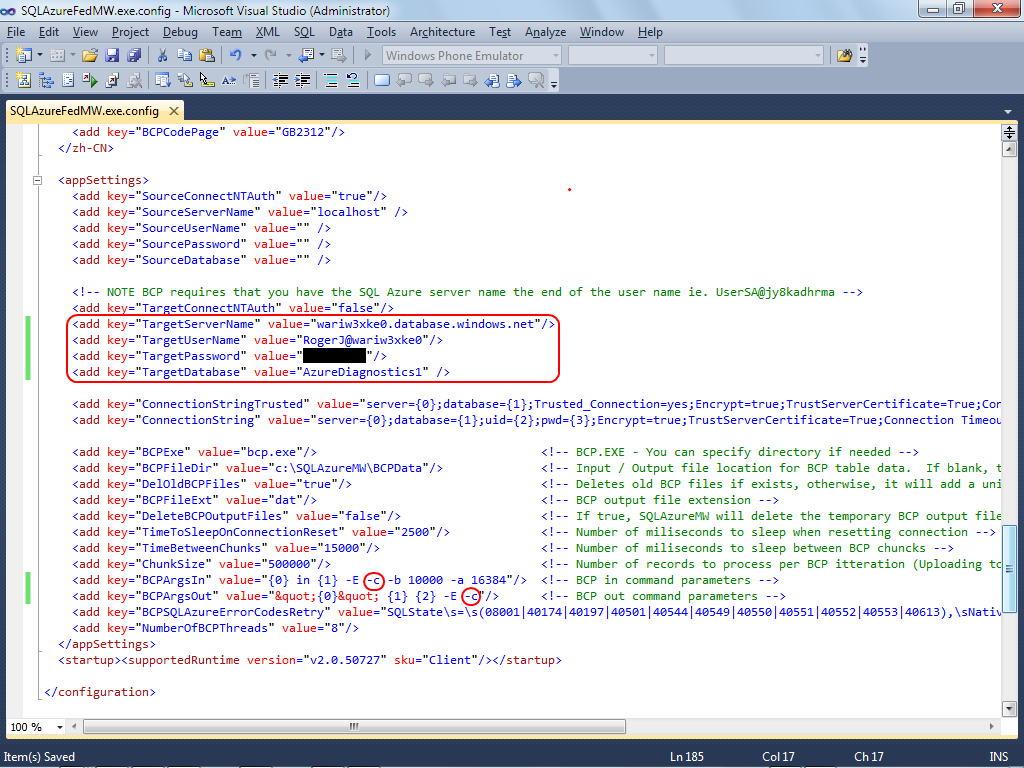Open the empty combo box right of Windows Phone Emulator

tap(613, 56)
